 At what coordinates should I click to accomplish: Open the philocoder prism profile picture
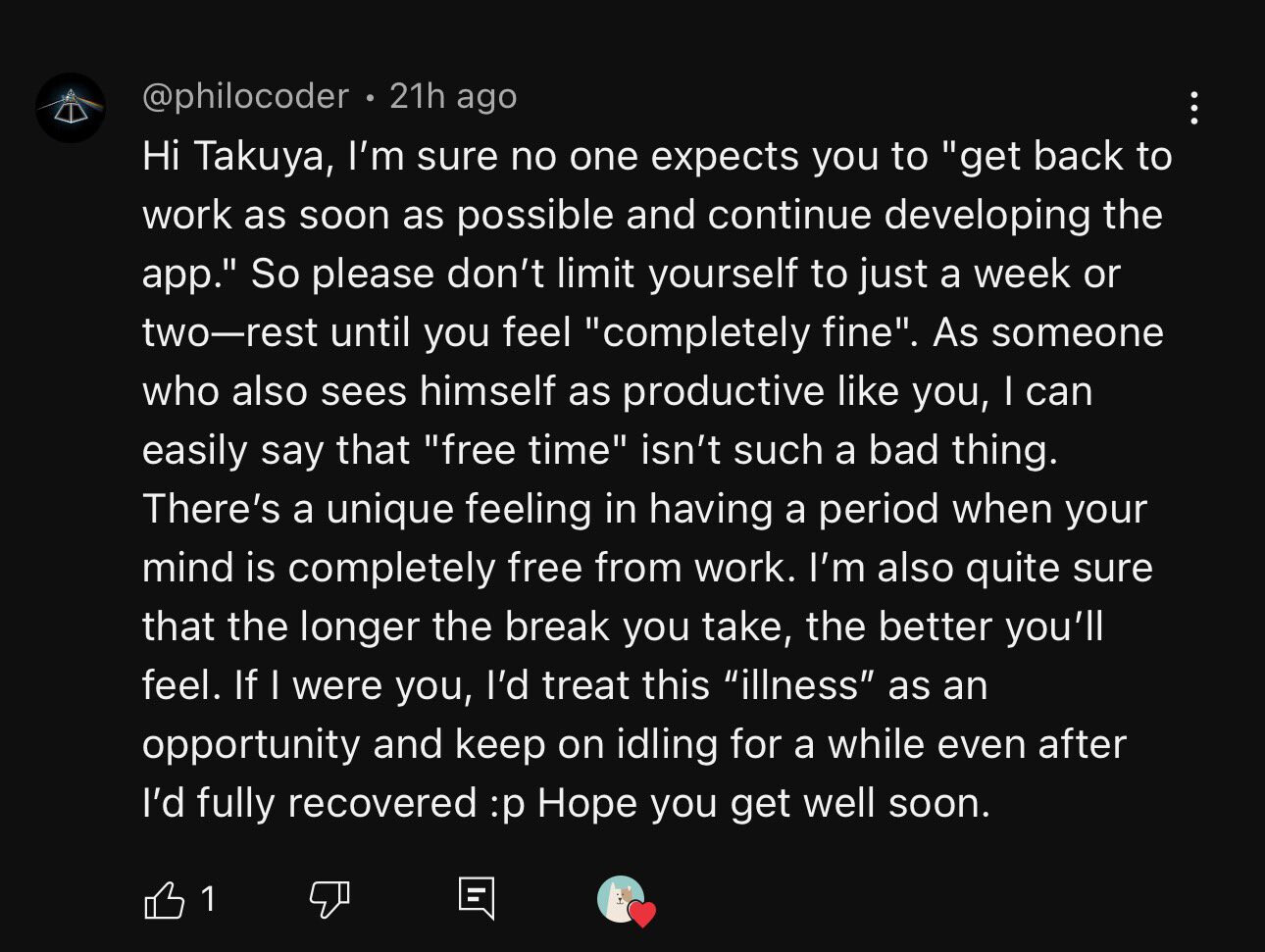pyautogui.click(x=71, y=108)
